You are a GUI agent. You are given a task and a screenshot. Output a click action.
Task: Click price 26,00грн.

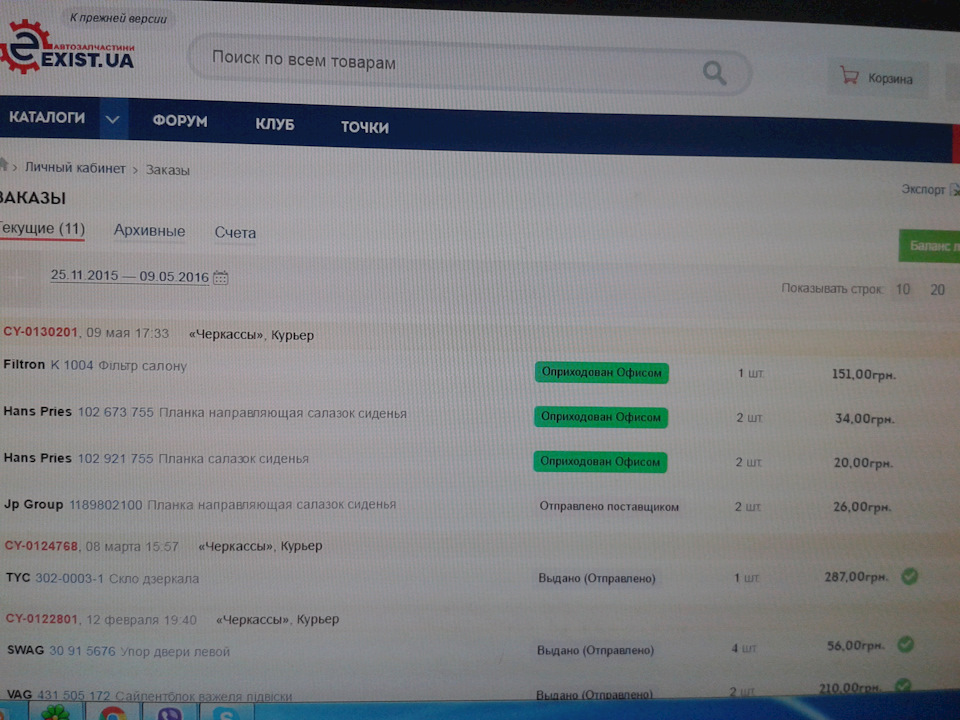861,507
